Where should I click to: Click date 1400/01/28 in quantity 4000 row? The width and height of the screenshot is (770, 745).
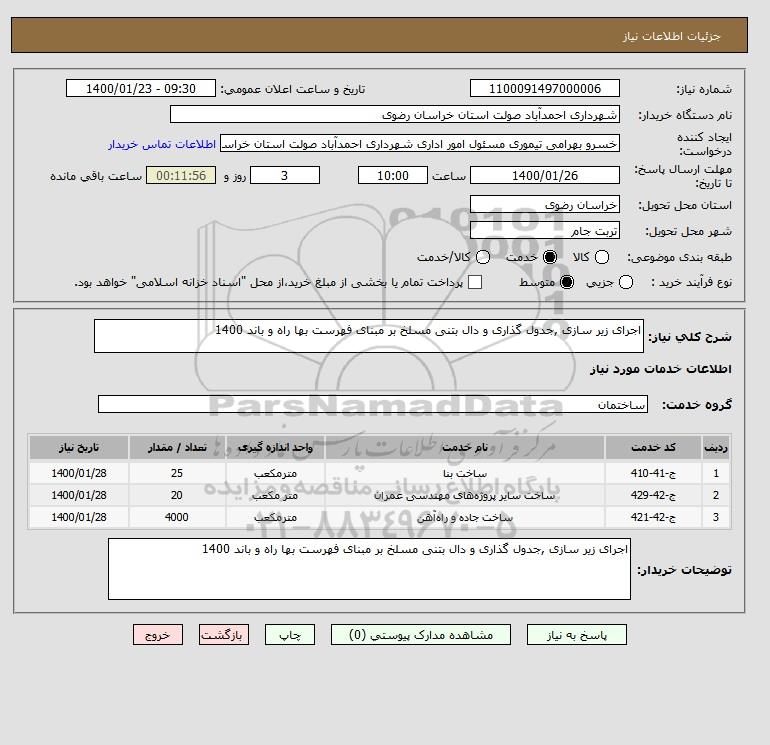click(x=79, y=517)
